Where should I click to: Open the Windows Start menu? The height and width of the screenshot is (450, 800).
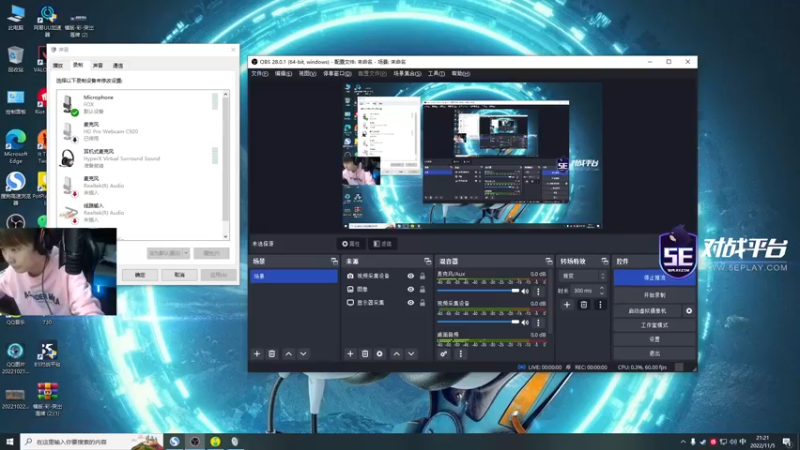10,441
